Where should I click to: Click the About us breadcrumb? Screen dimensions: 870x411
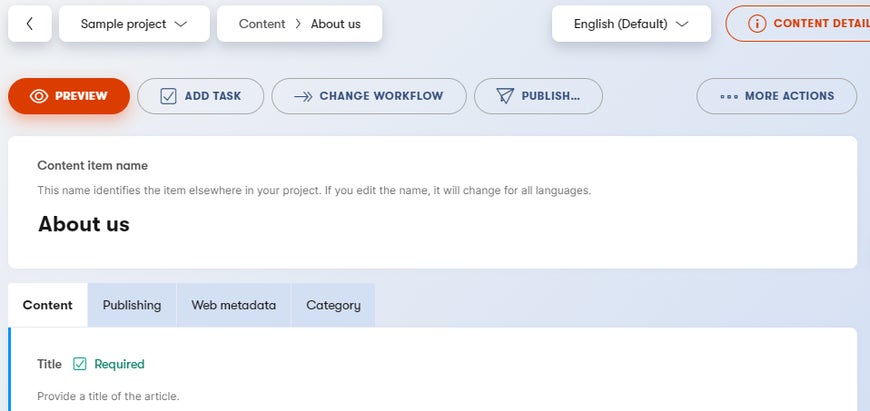pyautogui.click(x=336, y=24)
